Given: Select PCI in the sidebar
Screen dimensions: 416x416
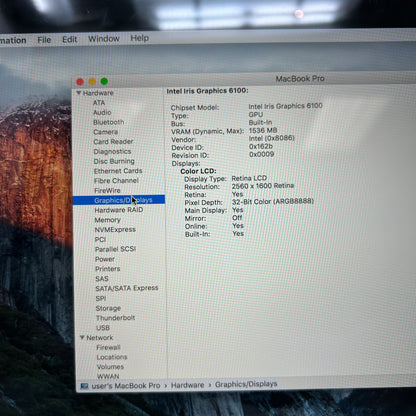Looking at the screenshot, I should [x=100, y=239].
